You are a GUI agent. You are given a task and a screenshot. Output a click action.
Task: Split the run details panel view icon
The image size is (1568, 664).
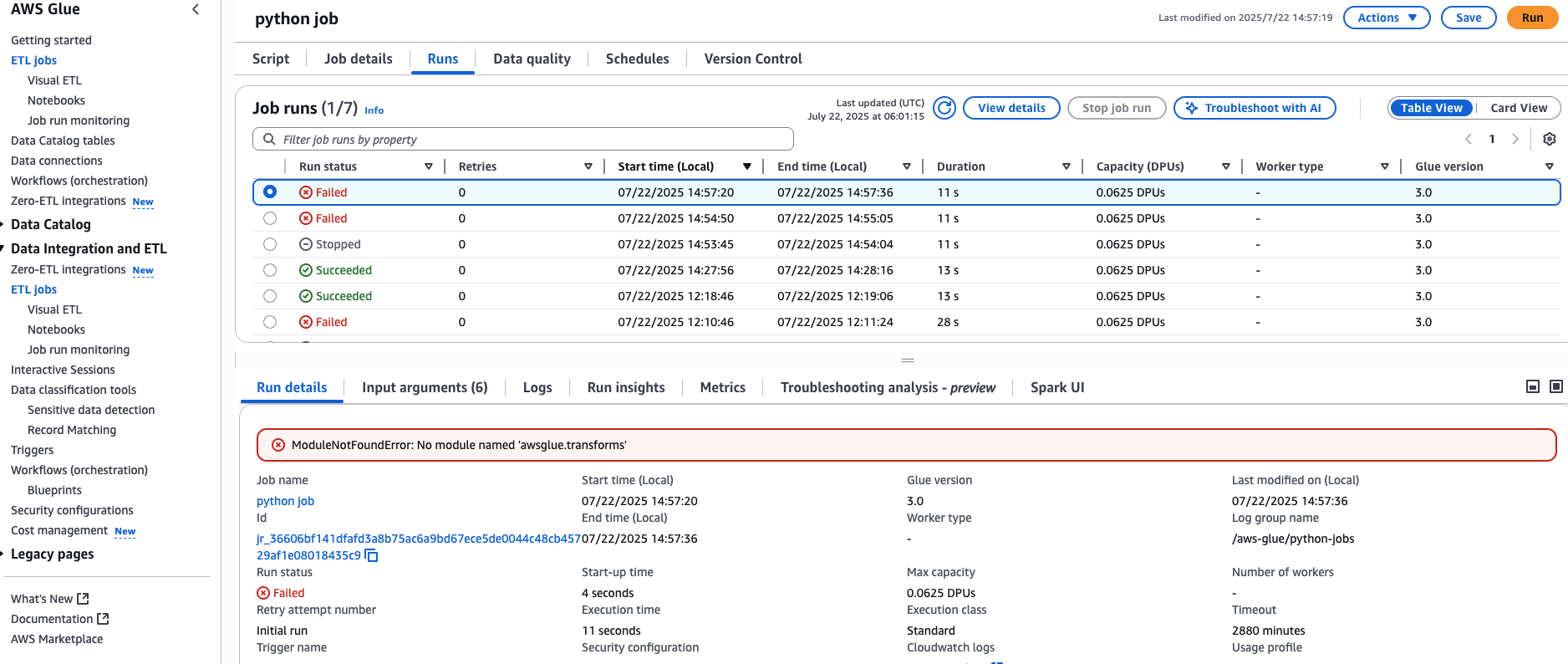point(1532,386)
